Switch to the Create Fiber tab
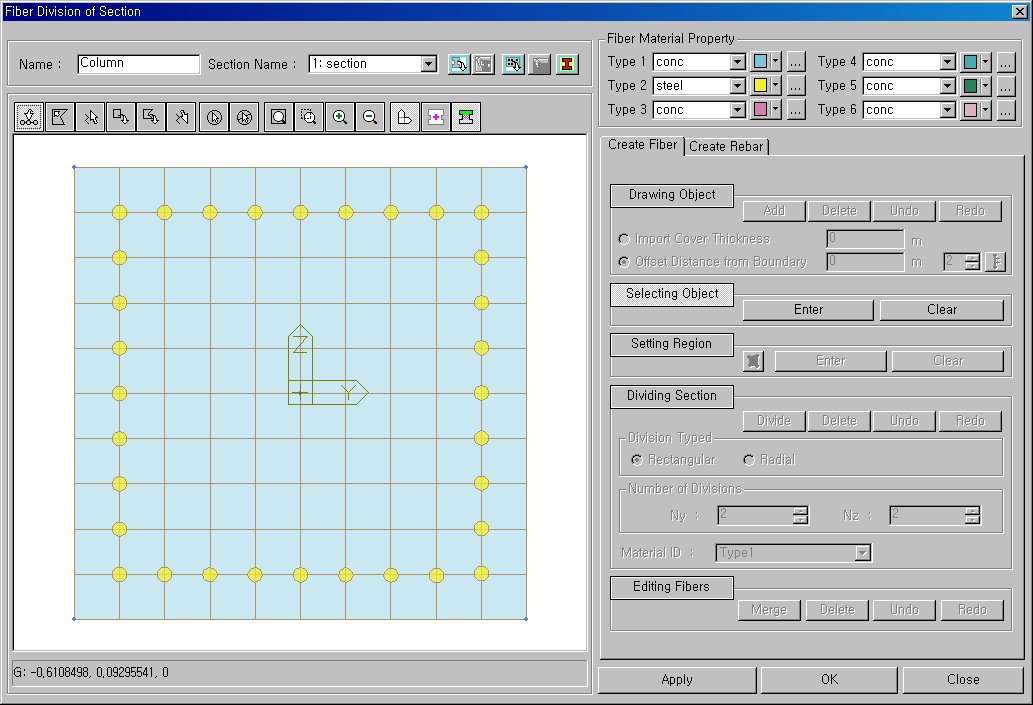 pyautogui.click(x=643, y=146)
